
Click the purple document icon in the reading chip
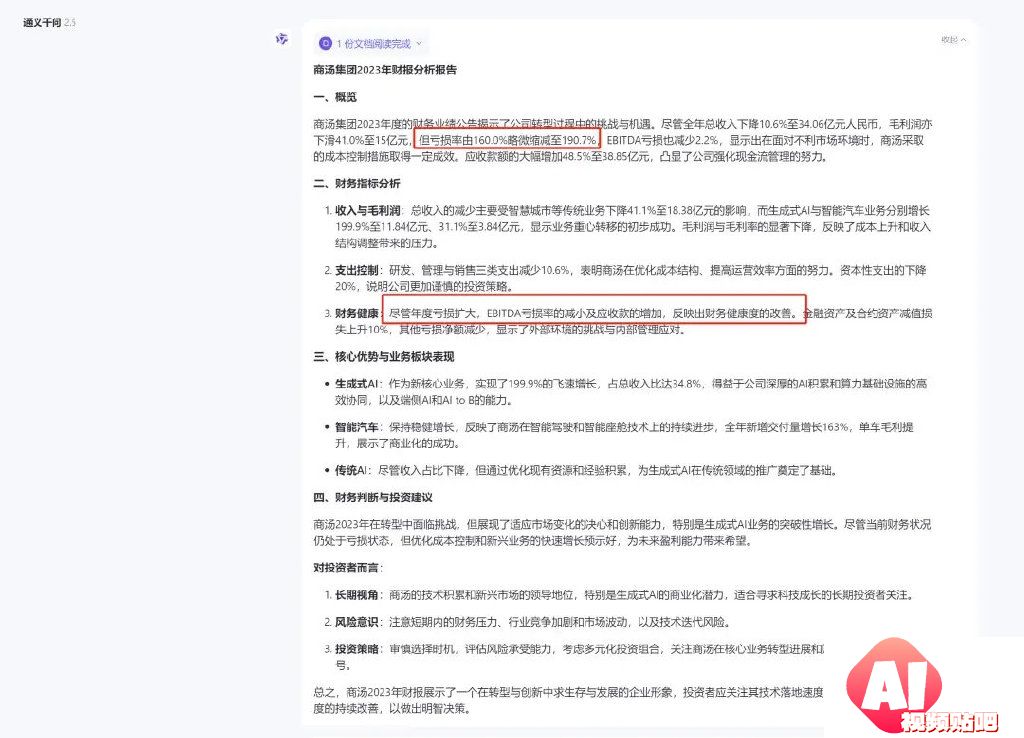[x=325, y=44]
